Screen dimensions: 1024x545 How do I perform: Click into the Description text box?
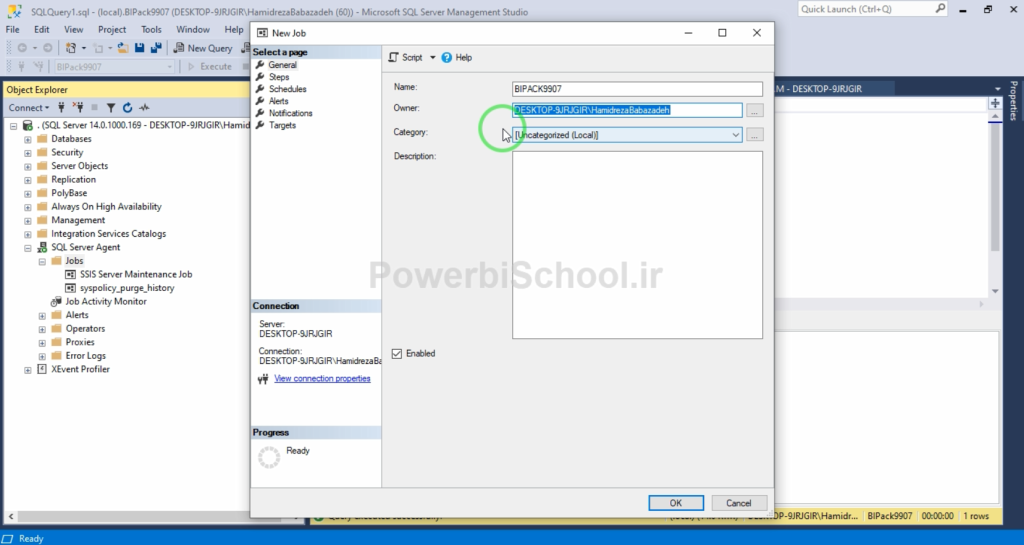tap(637, 245)
